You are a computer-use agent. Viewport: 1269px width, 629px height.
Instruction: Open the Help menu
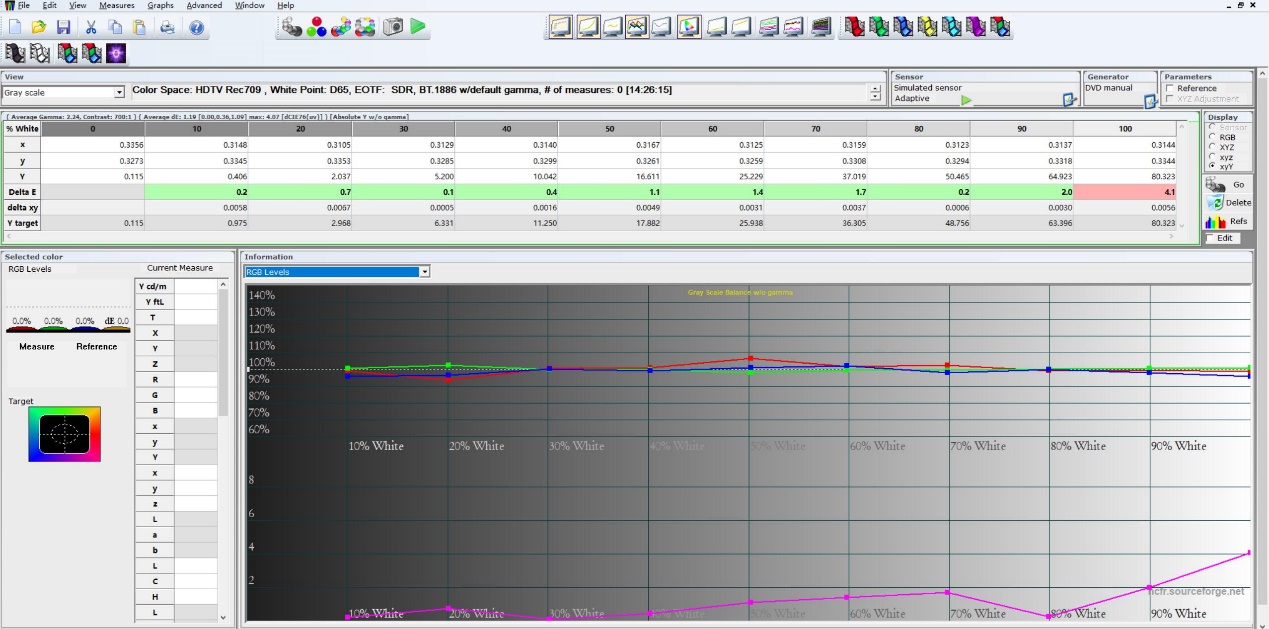point(286,5)
